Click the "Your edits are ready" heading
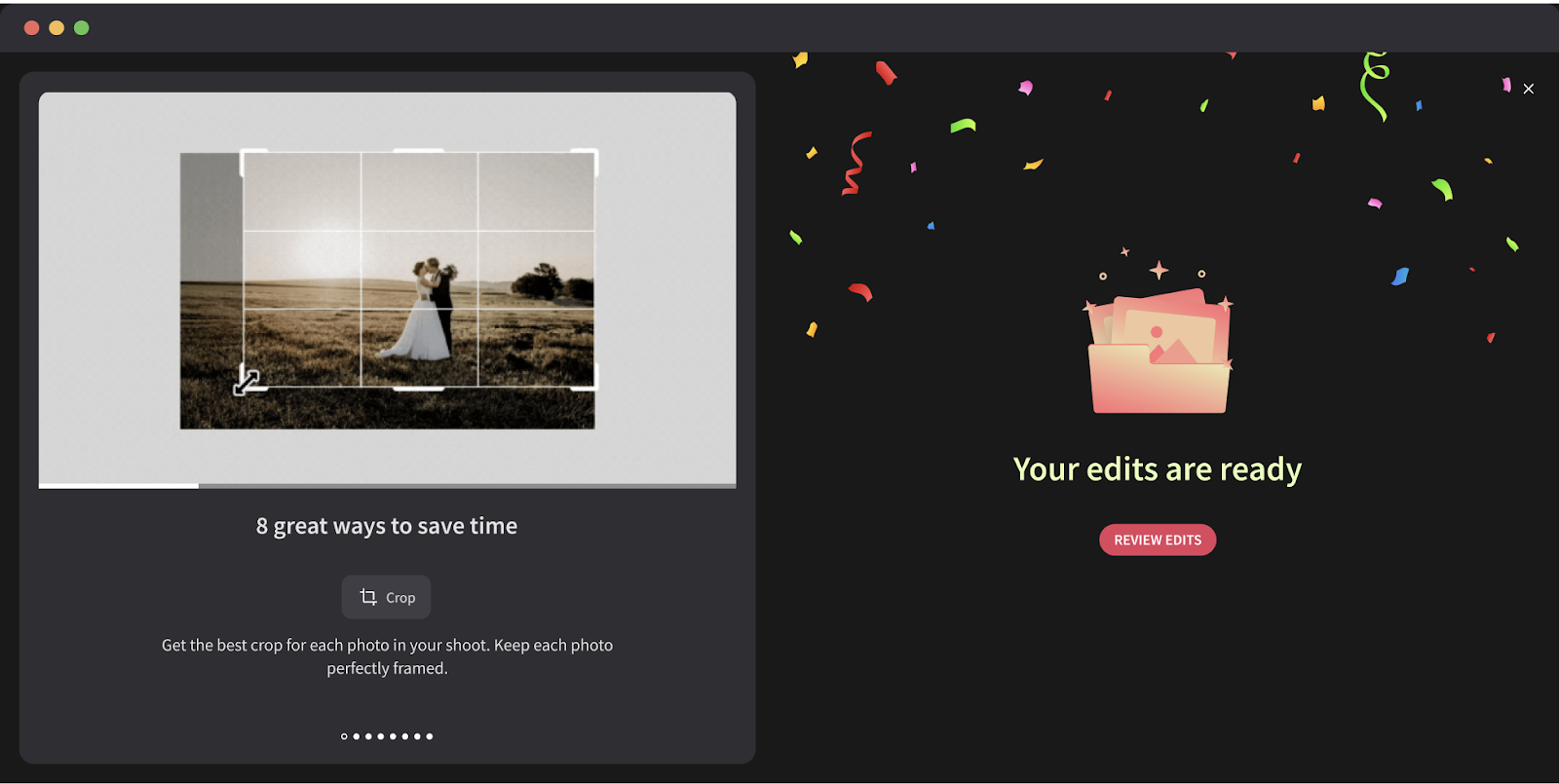The image size is (1559, 784). [x=1158, y=469]
